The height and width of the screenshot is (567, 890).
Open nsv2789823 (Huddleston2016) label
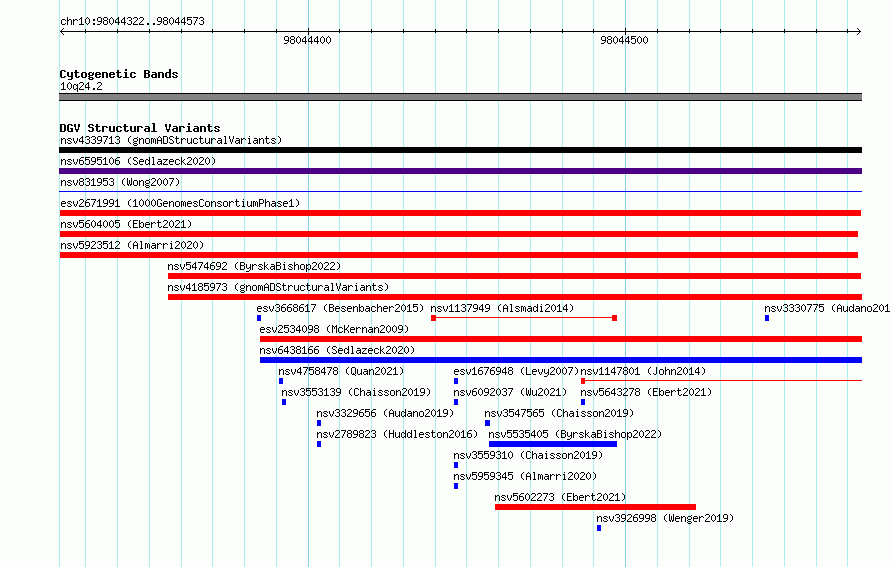(397, 434)
